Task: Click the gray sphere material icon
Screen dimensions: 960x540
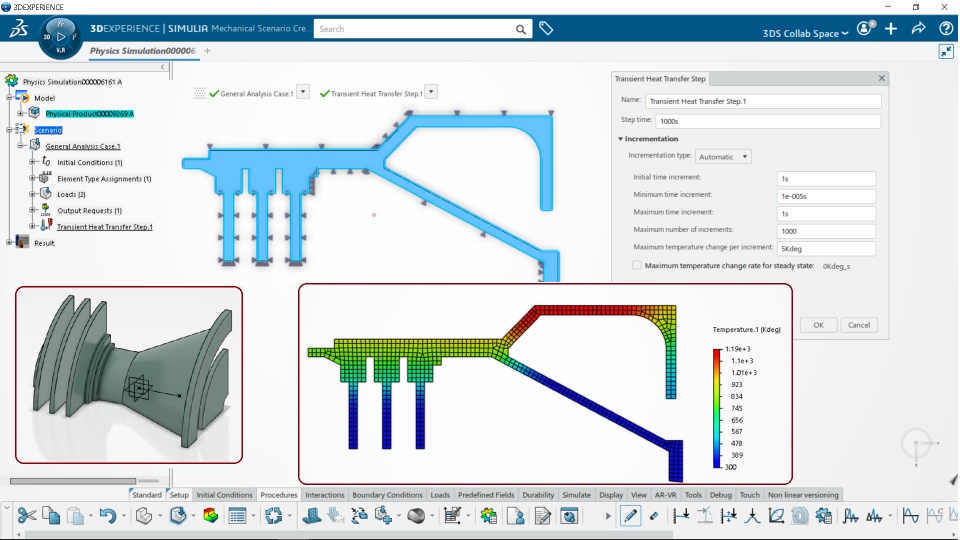Action: click(416, 516)
